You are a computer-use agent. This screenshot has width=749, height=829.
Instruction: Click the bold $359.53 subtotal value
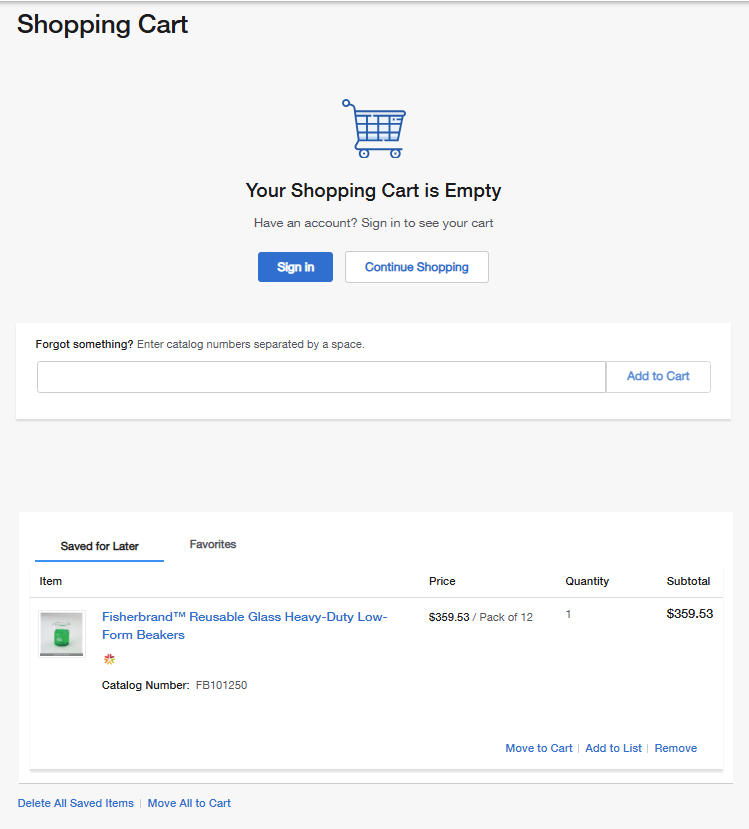point(690,614)
